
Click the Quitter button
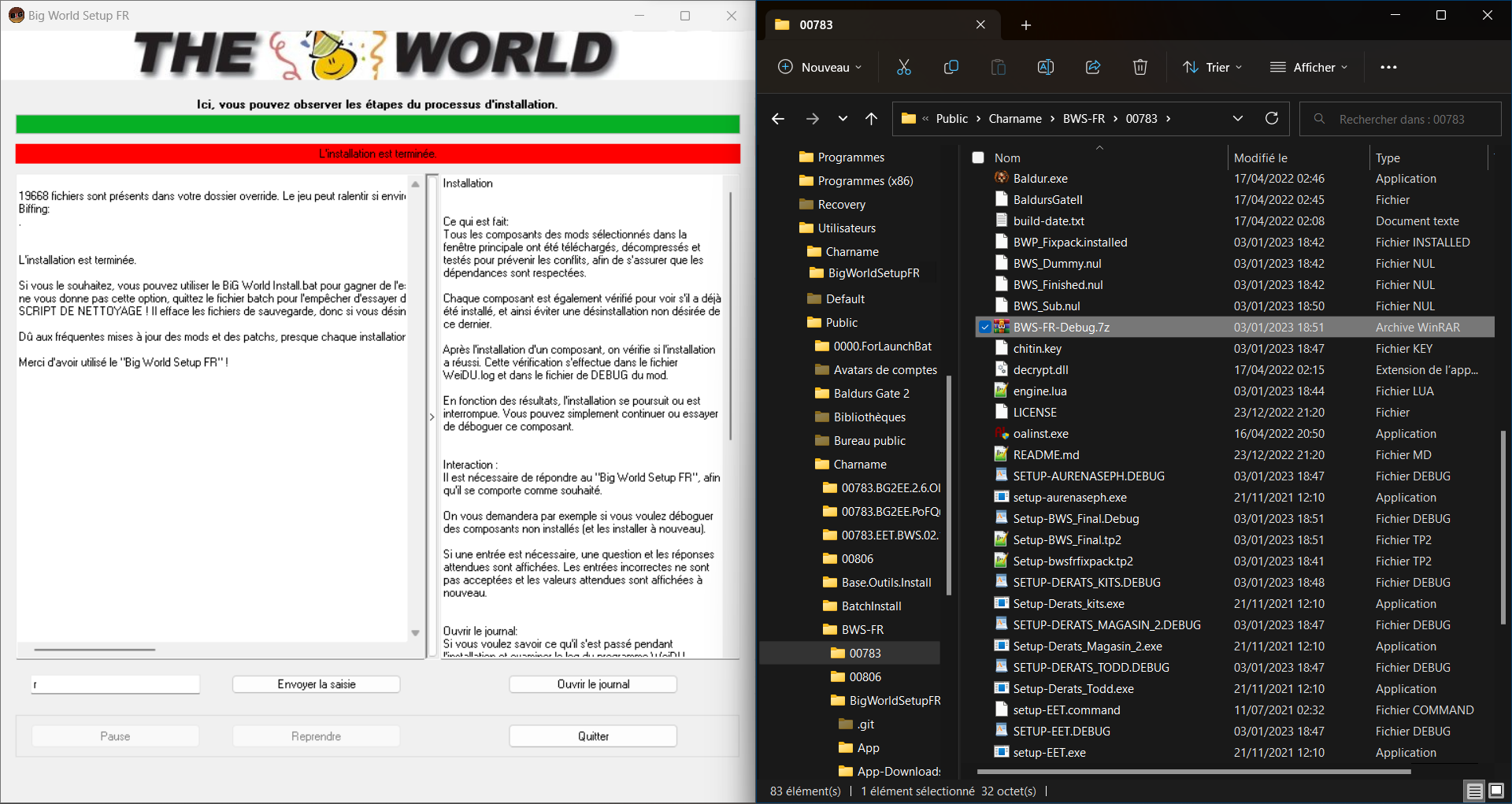pyautogui.click(x=593, y=736)
